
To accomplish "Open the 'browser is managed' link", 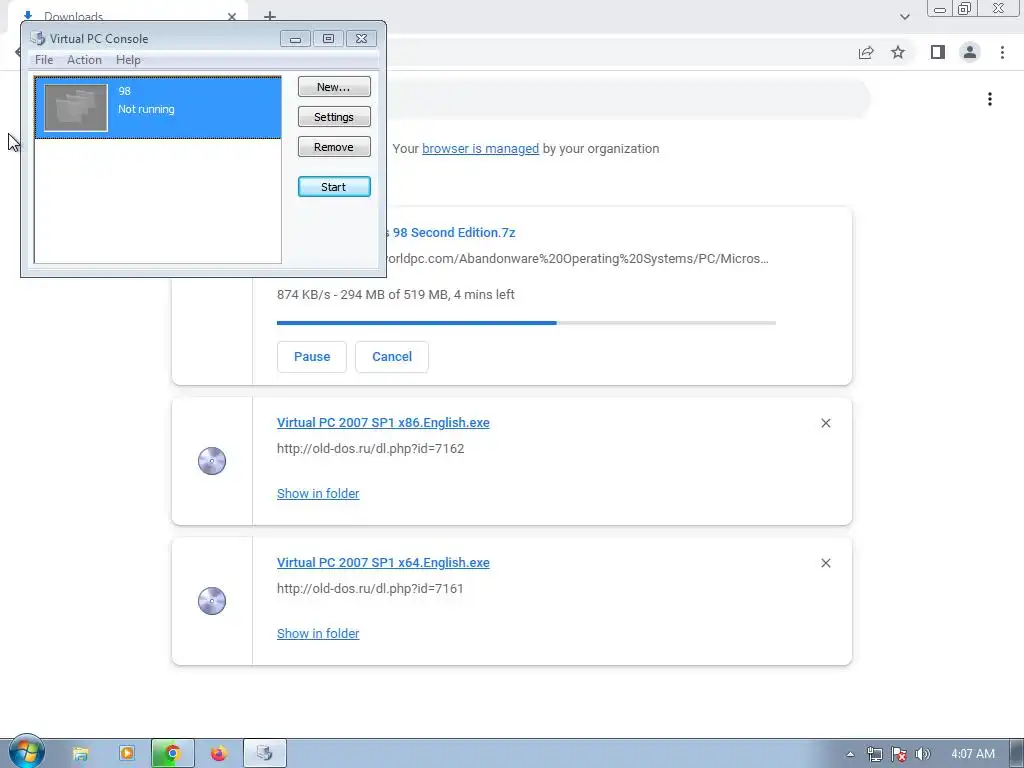I will [x=480, y=149].
